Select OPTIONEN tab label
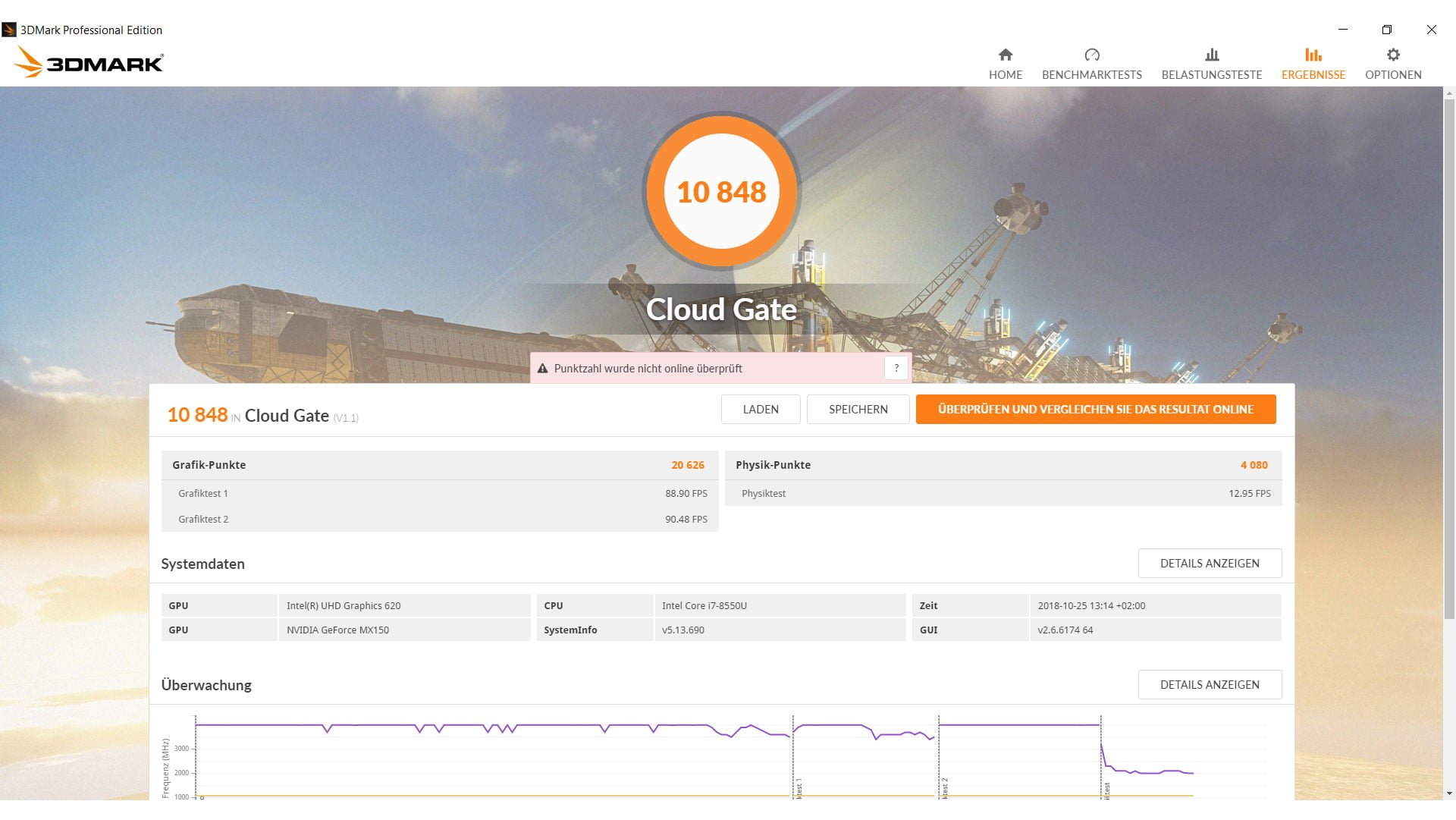This screenshot has height=820, width=1456. click(1393, 75)
